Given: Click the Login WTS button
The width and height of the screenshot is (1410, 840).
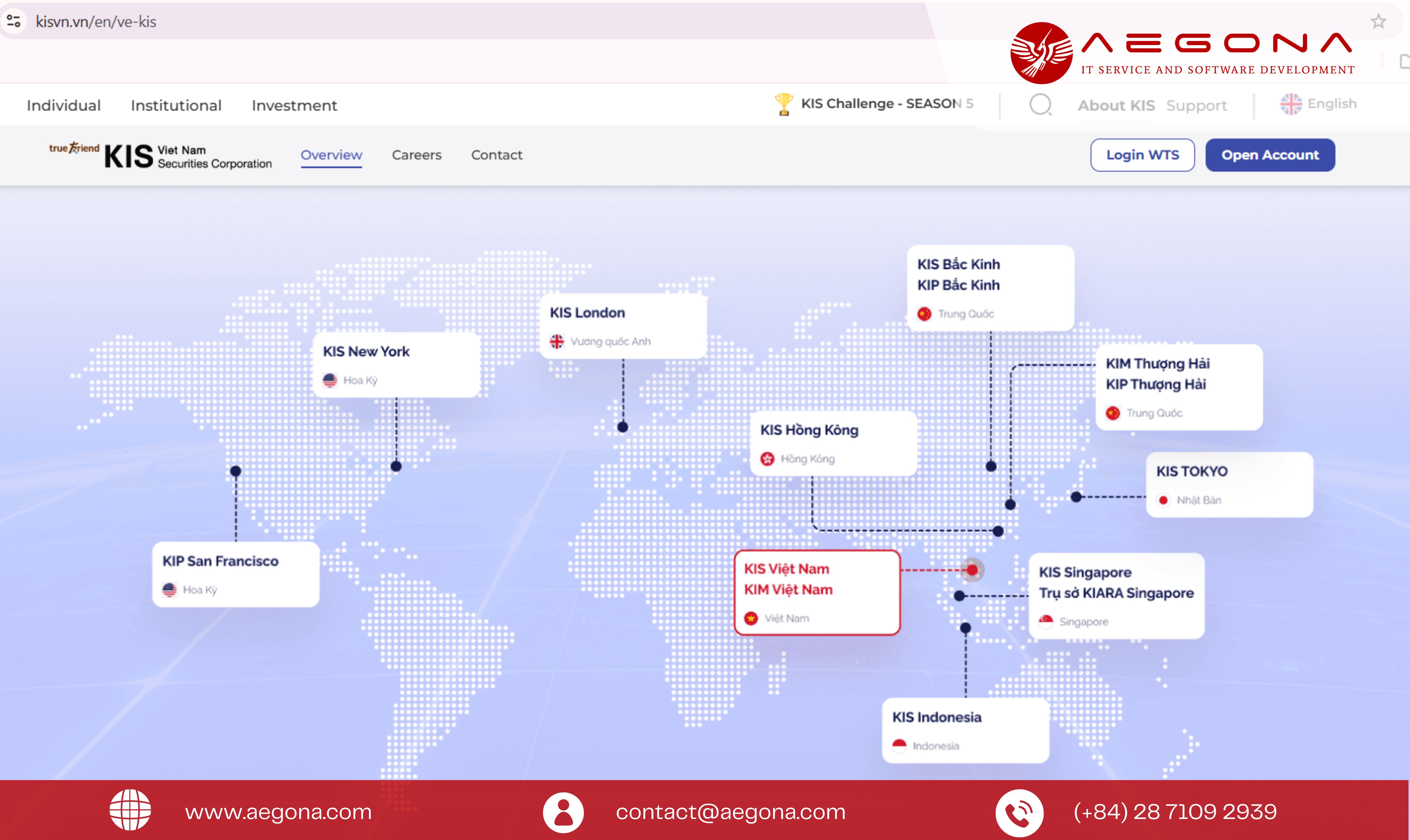Looking at the screenshot, I should [x=1143, y=155].
